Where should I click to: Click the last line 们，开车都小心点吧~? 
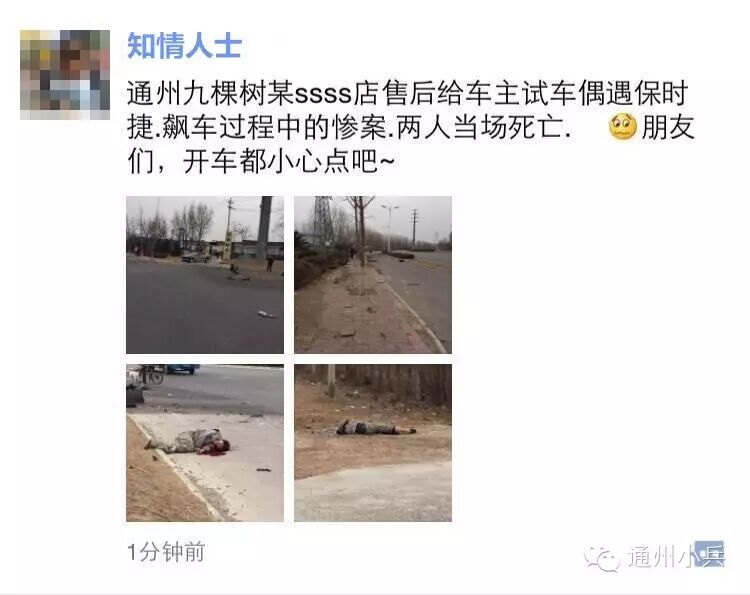tap(261, 162)
